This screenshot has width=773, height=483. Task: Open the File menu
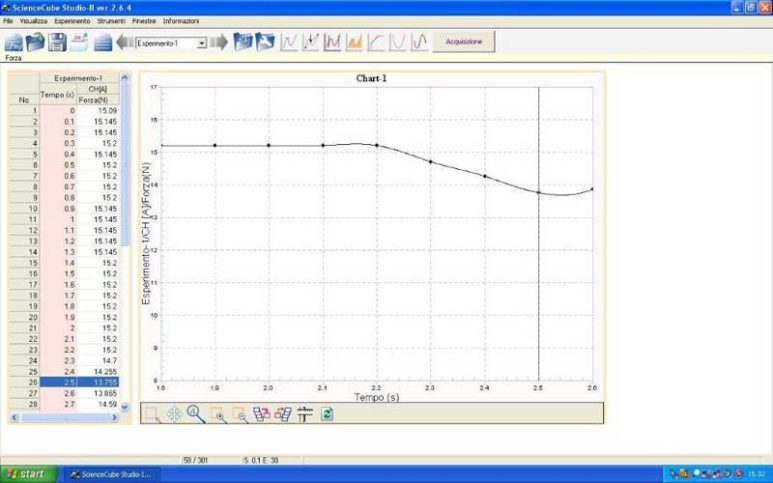8,21
